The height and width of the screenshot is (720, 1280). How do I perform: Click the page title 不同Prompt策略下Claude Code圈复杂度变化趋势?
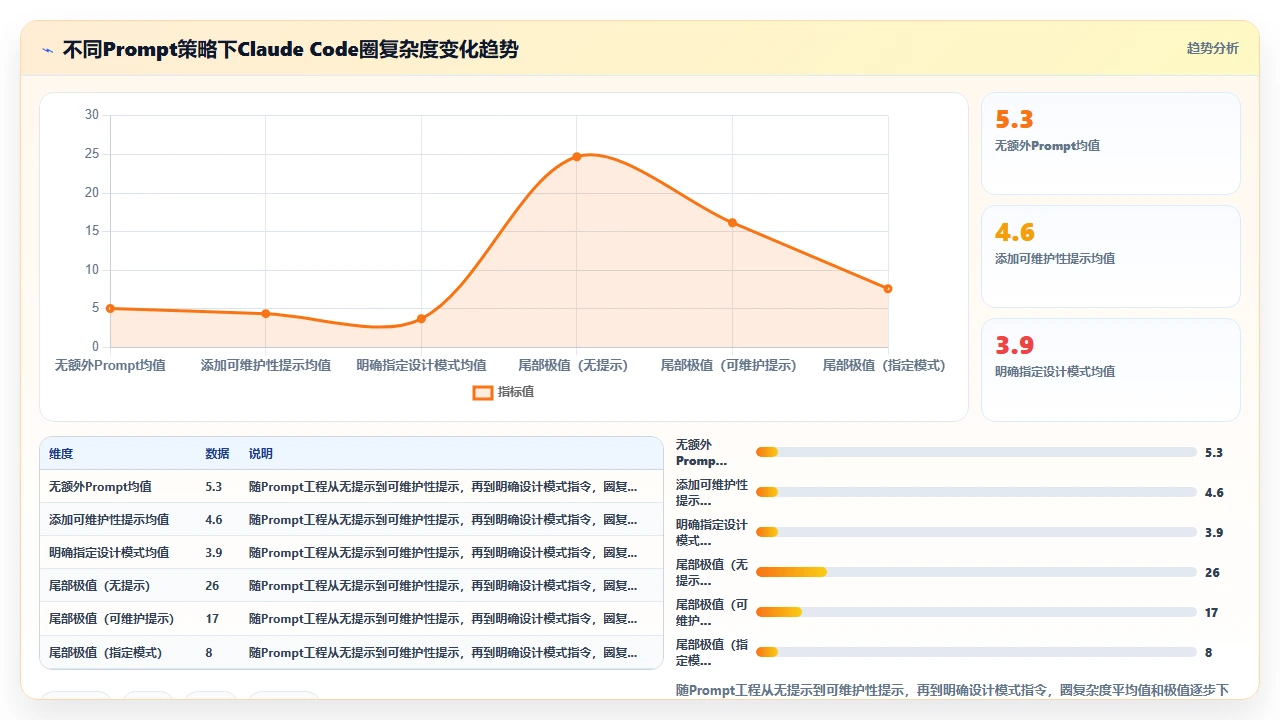(x=290, y=49)
